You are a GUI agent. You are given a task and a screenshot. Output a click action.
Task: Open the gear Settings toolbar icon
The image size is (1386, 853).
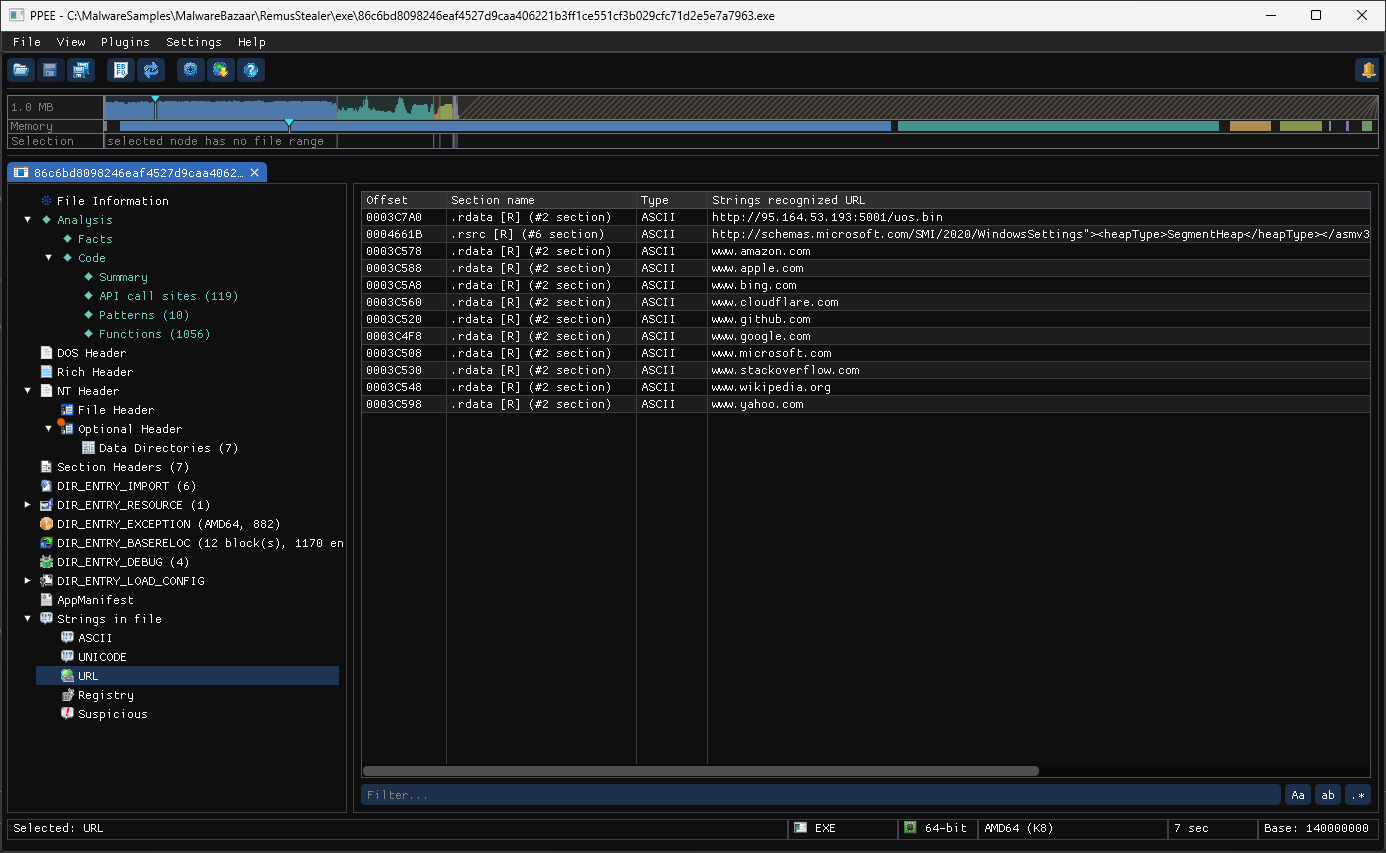click(191, 70)
